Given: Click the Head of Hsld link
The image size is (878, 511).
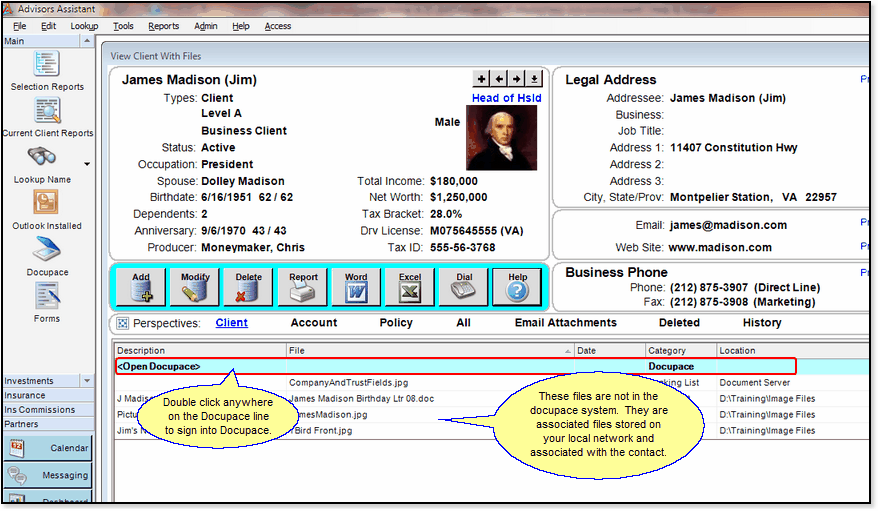Looking at the screenshot, I should [x=506, y=98].
